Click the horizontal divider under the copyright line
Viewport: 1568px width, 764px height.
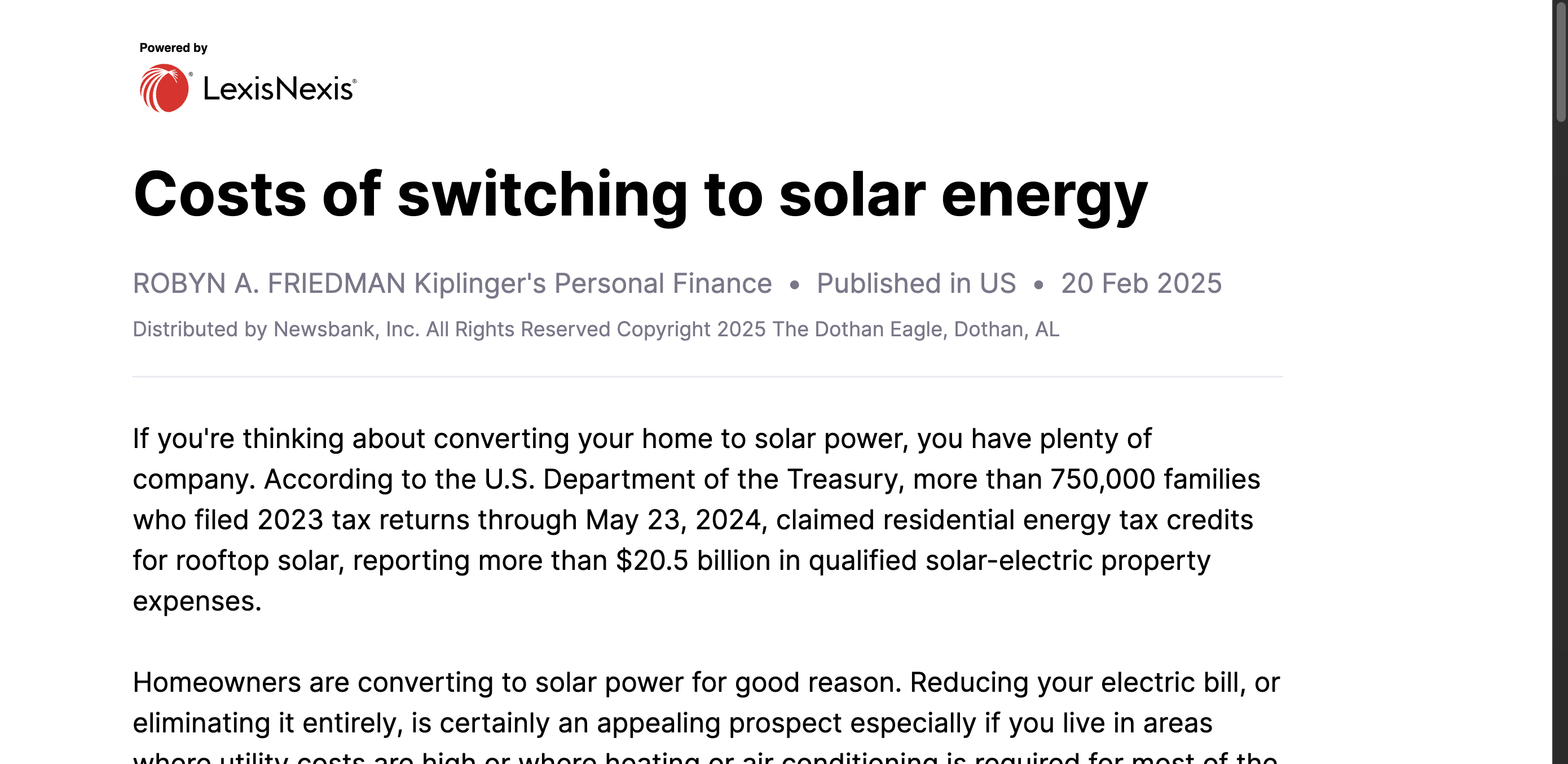click(707, 377)
